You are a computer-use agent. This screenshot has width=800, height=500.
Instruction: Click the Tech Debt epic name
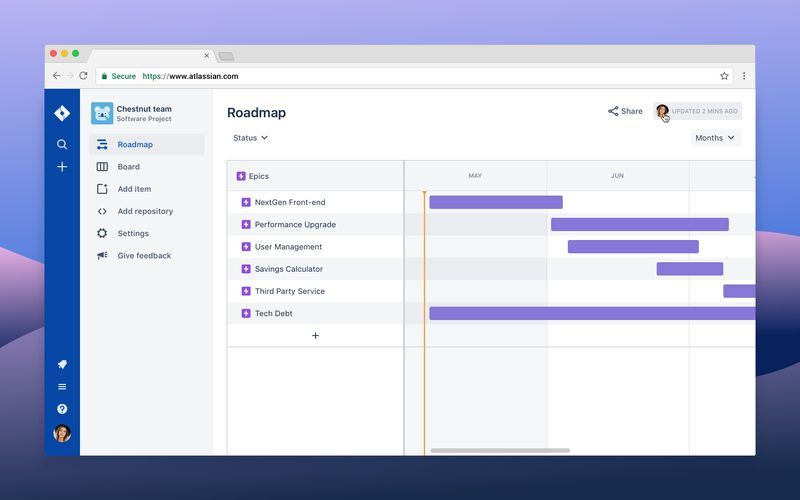tap(273, 313)
